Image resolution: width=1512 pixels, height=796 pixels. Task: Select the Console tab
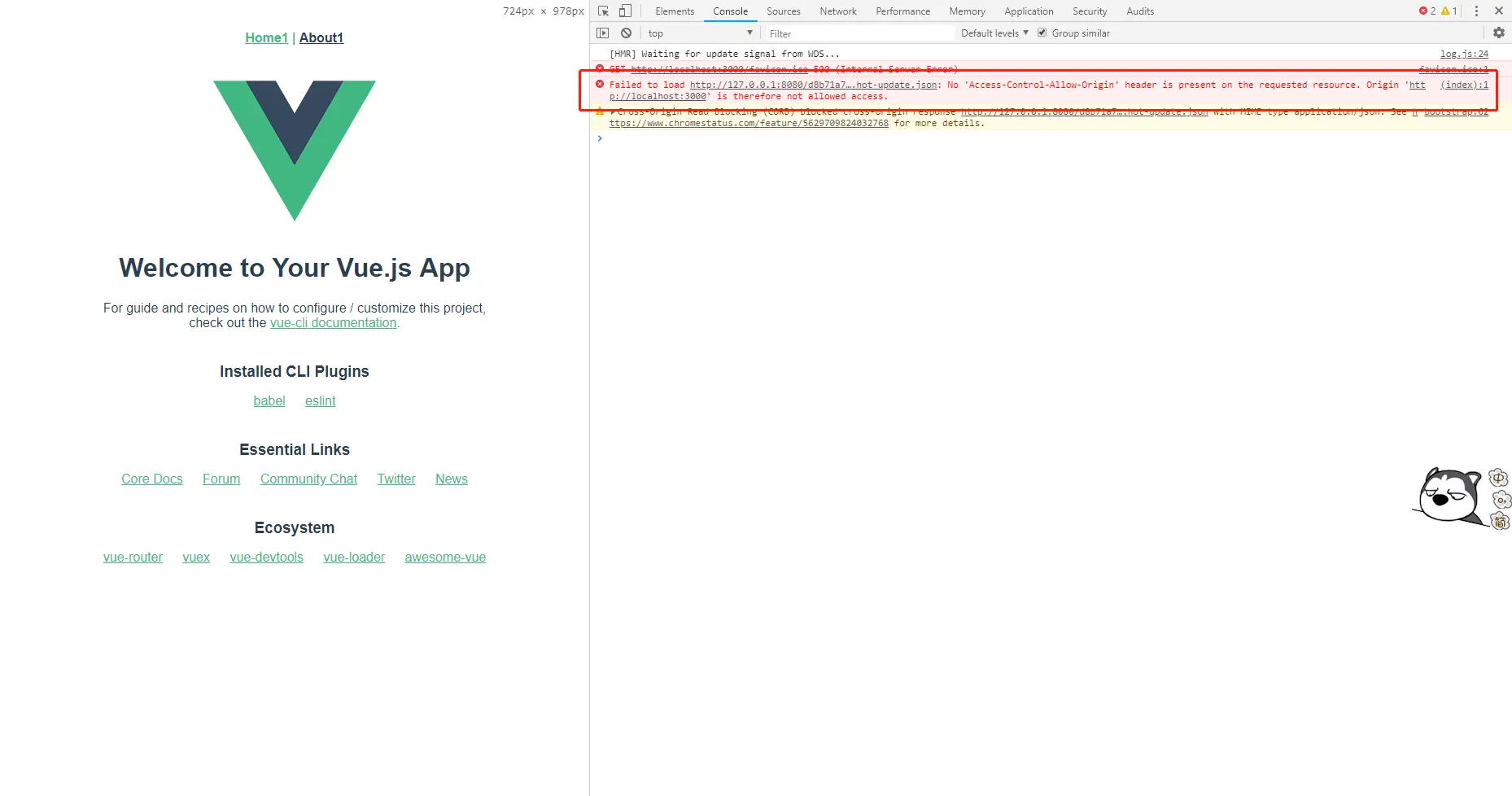point(731,11)
